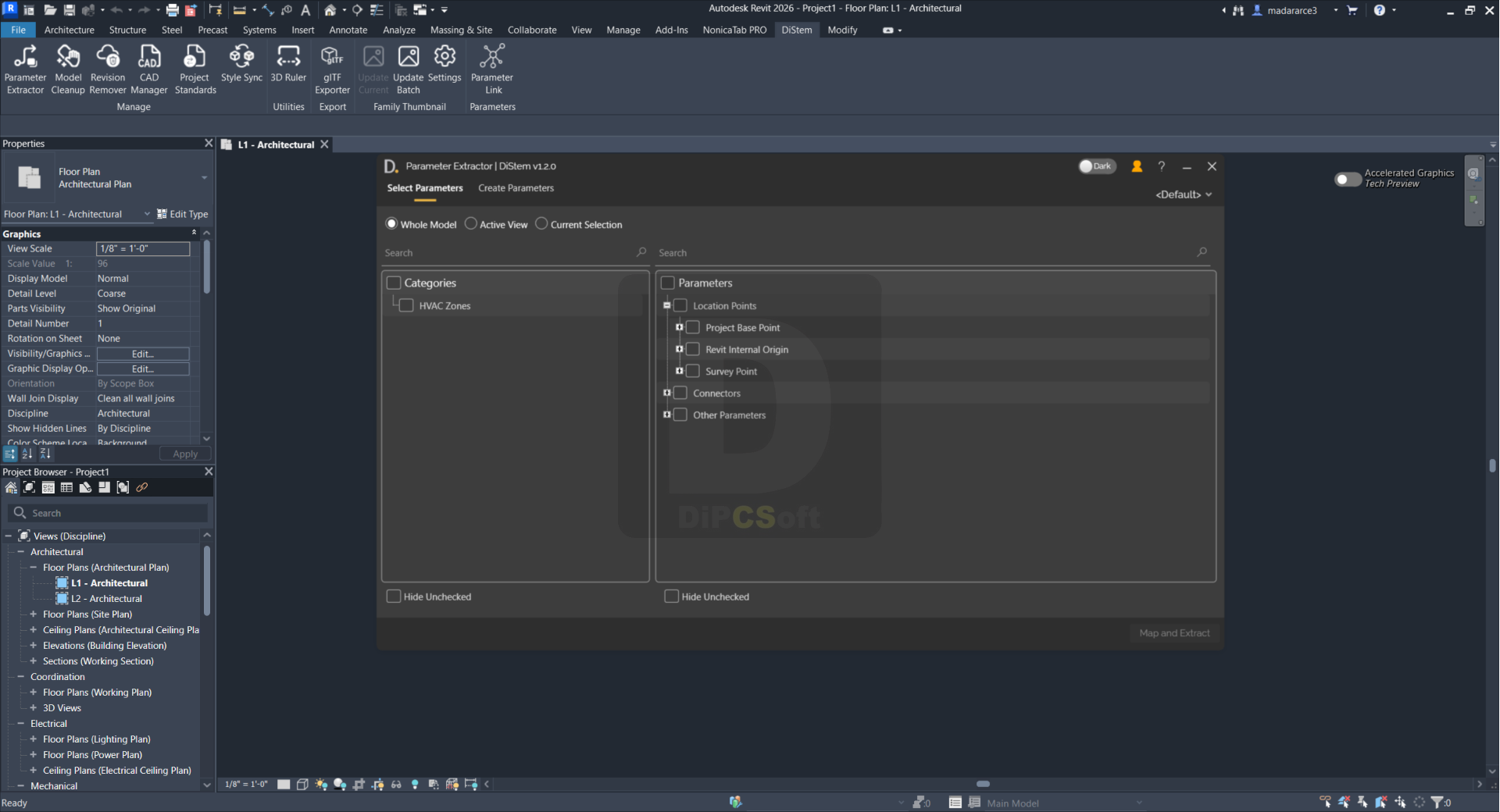1500x812 pixels.
Task: Open the CAD Manager tool
Action: (149, 69)
